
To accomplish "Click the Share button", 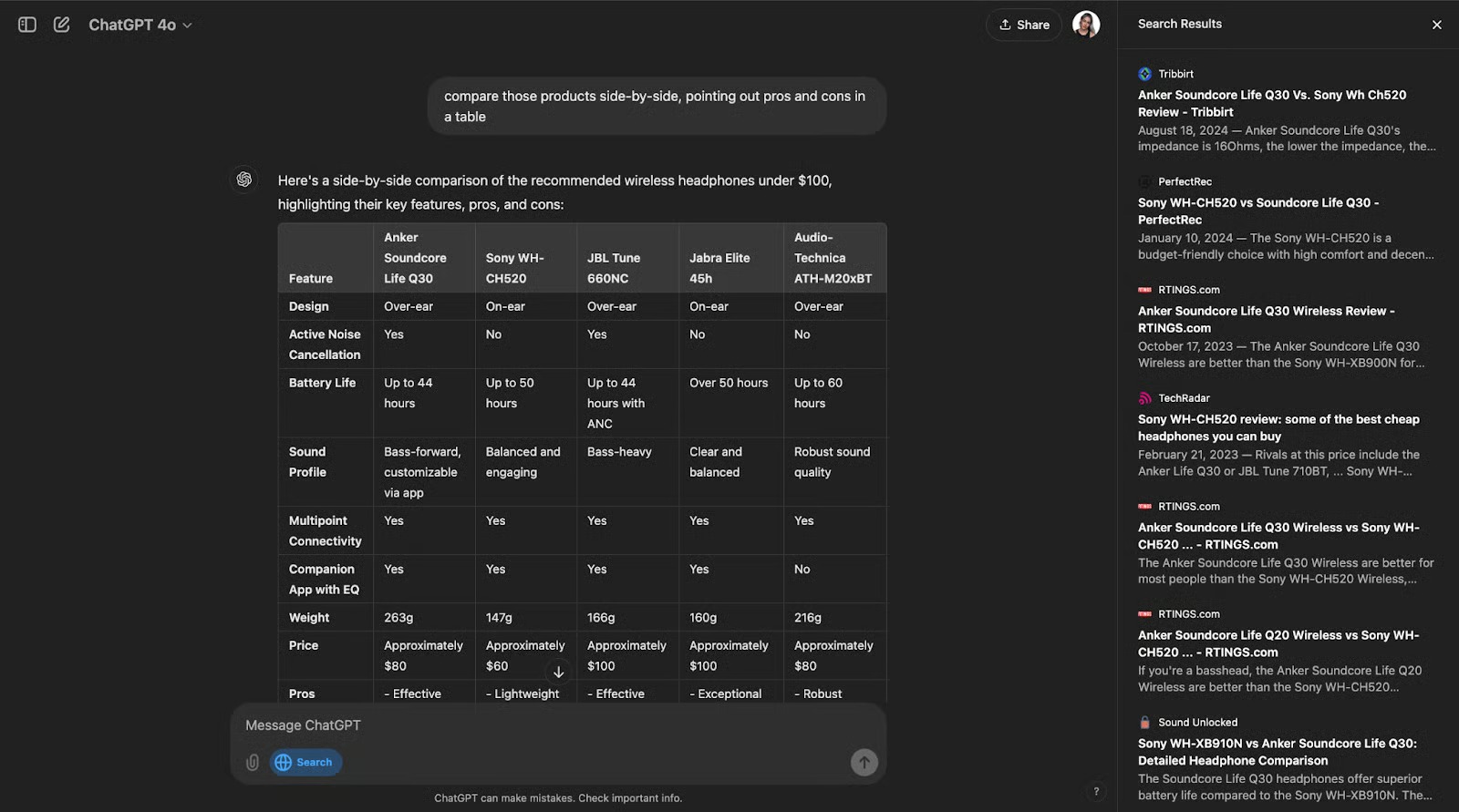I will pyautogui.click(x=1023, y=25).
